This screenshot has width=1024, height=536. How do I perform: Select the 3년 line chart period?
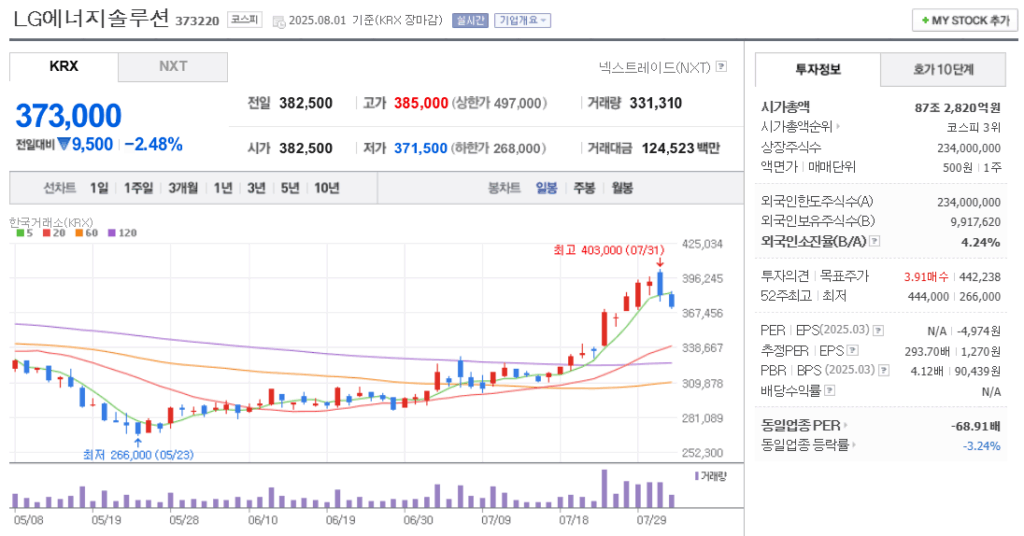pyautogui.click(x=257, y=188)
